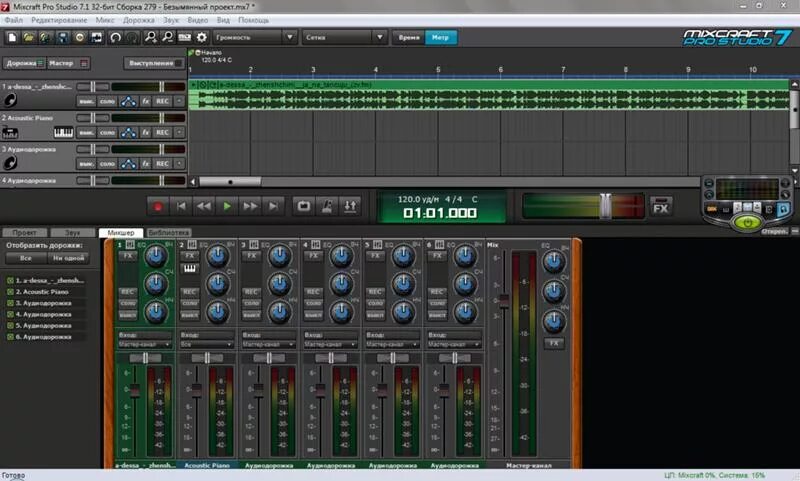Image resolution: width=800 pixels, height=481 pixels.
Task: Click the track 3 Аудиодорожка speaker icon
Action: pos(10,163)
